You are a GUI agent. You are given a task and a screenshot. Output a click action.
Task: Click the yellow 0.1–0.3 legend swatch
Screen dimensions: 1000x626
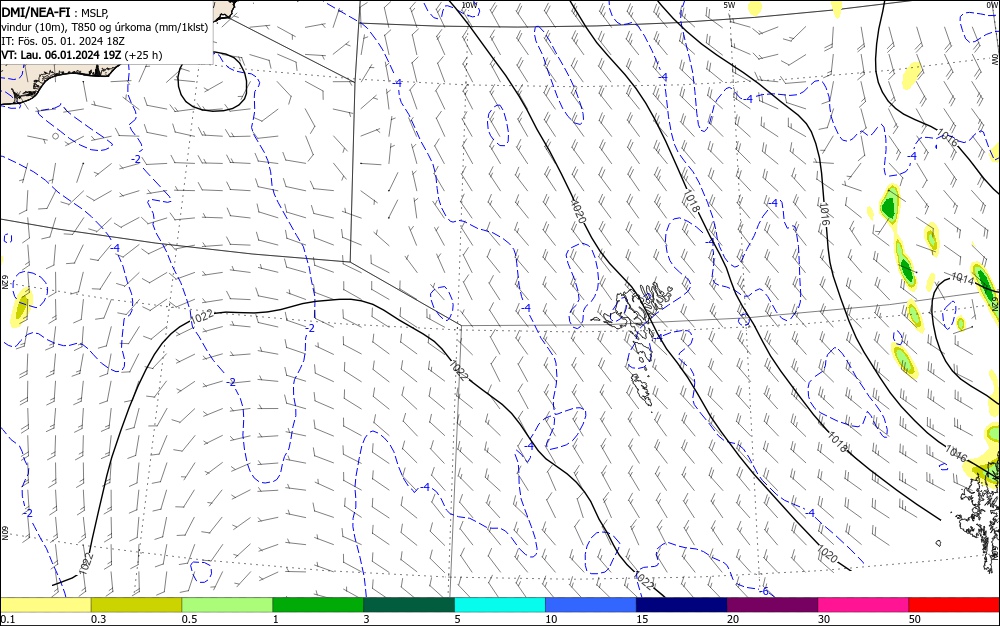click(x=45, y=605)
